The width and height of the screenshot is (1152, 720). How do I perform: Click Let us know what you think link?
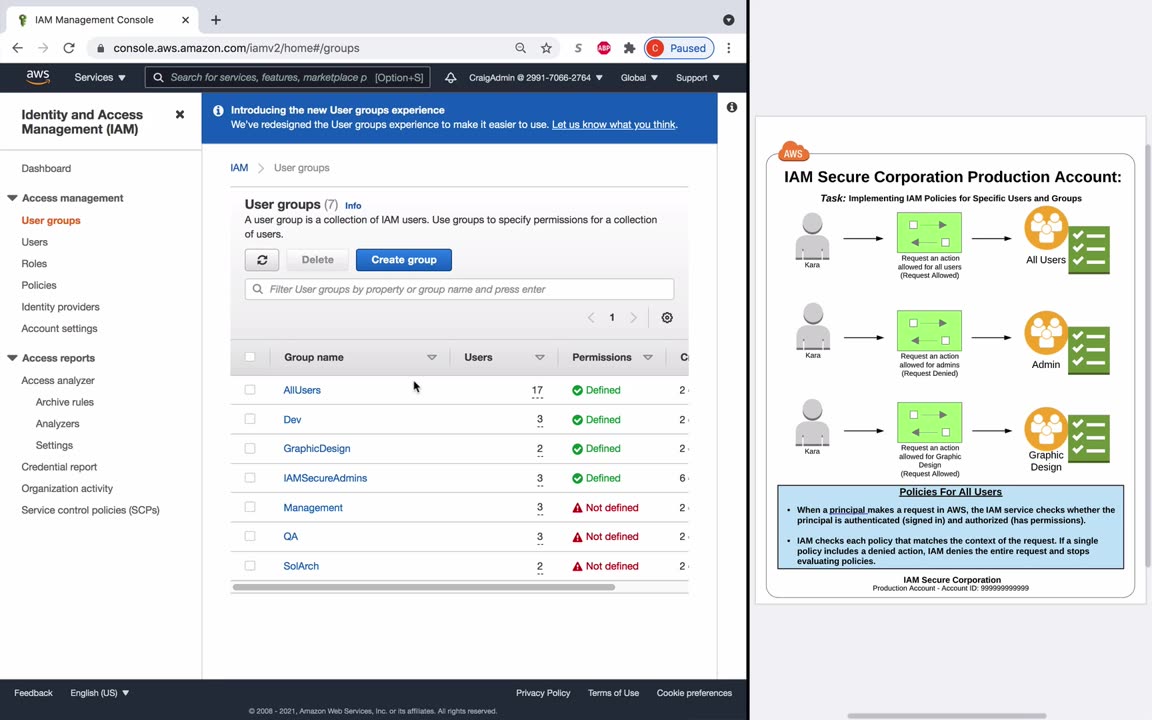(x=614, y=124)
